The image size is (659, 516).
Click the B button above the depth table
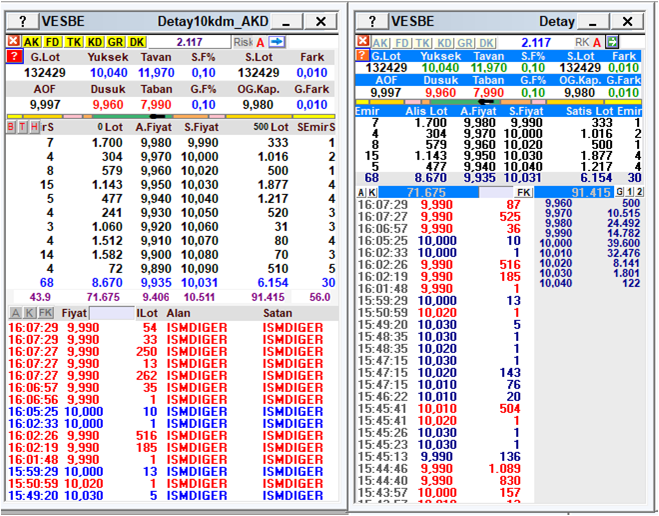pyautogui.click(x=11, y=127)
